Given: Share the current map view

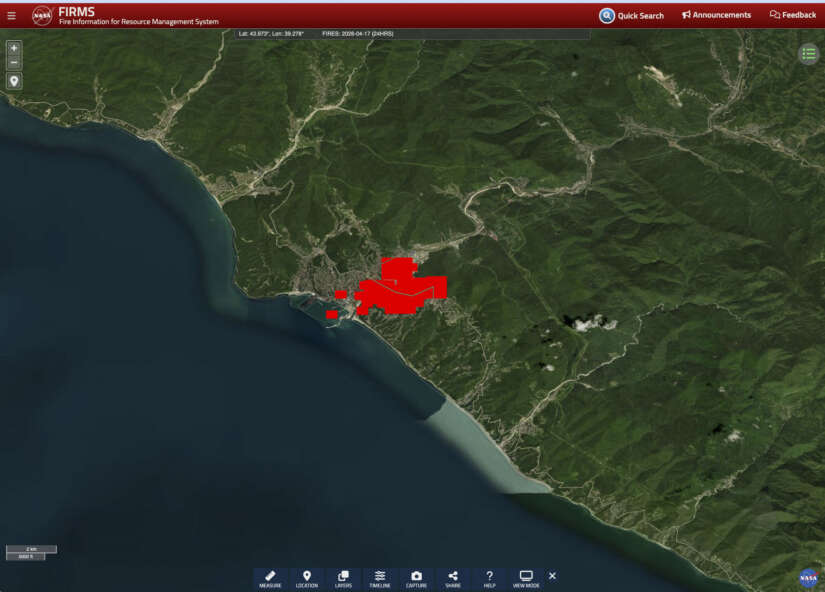Looking at the screenshot, I should [x=453, y=579].
